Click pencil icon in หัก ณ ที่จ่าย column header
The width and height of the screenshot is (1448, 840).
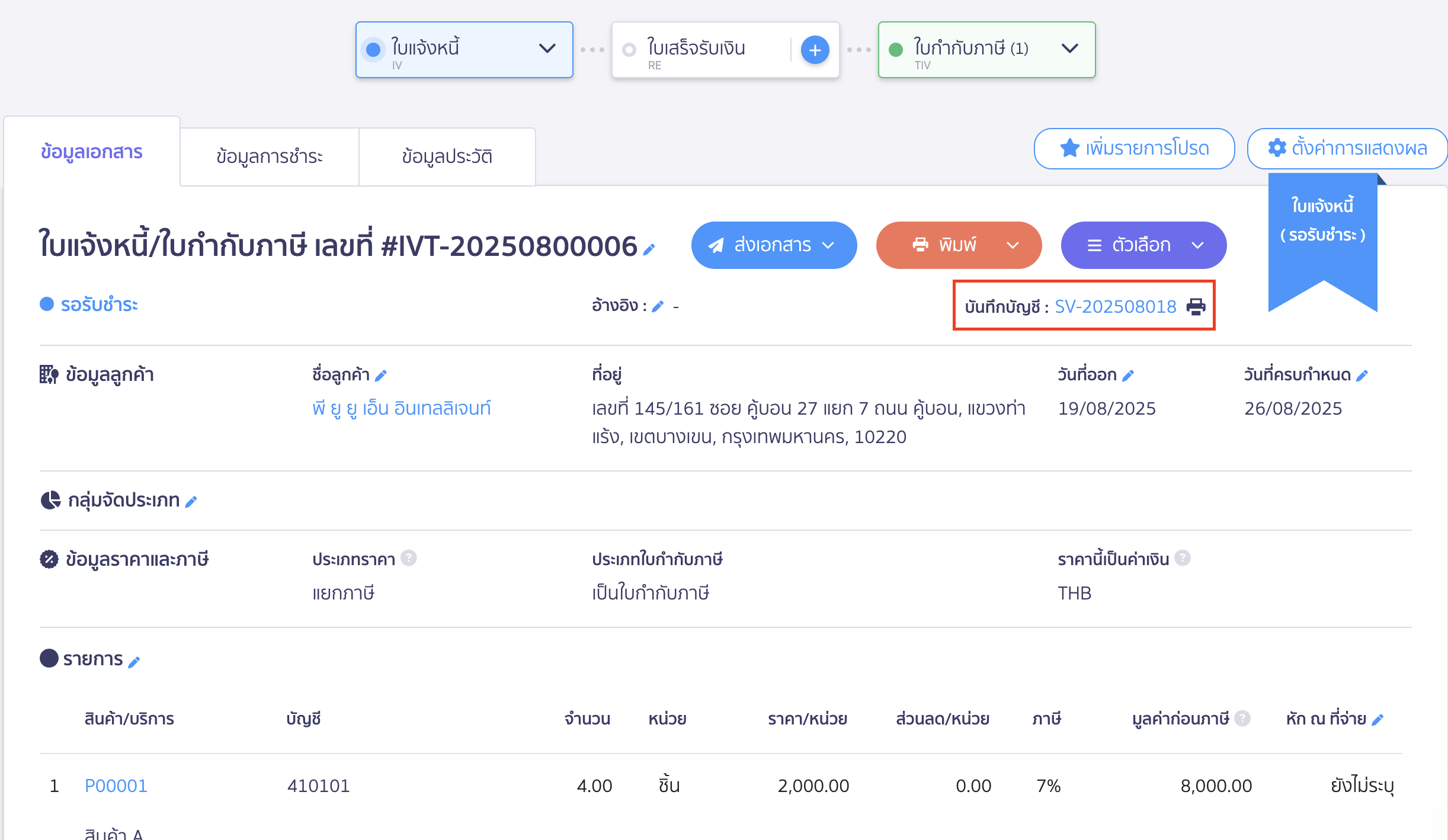1377,719
